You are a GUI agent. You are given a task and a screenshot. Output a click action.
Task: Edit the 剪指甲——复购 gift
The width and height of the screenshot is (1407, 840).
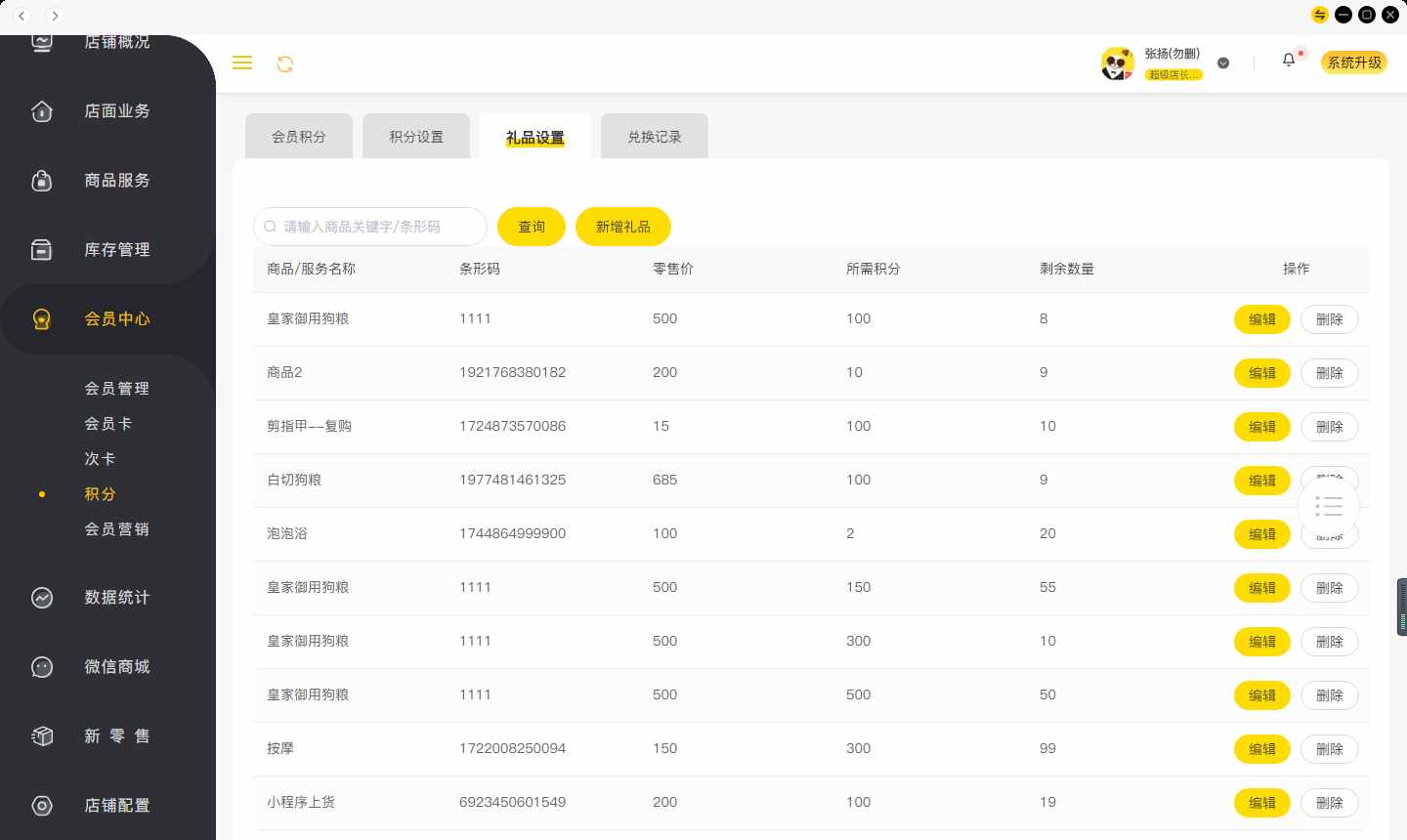click(x=1262, y=427)
